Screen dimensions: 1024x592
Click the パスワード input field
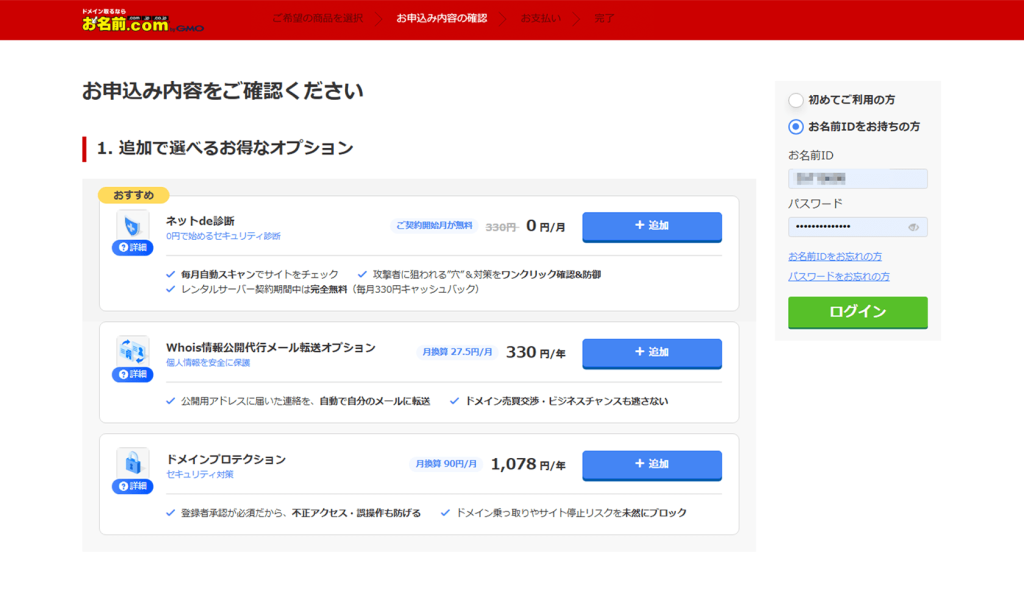tap(847, 228)
